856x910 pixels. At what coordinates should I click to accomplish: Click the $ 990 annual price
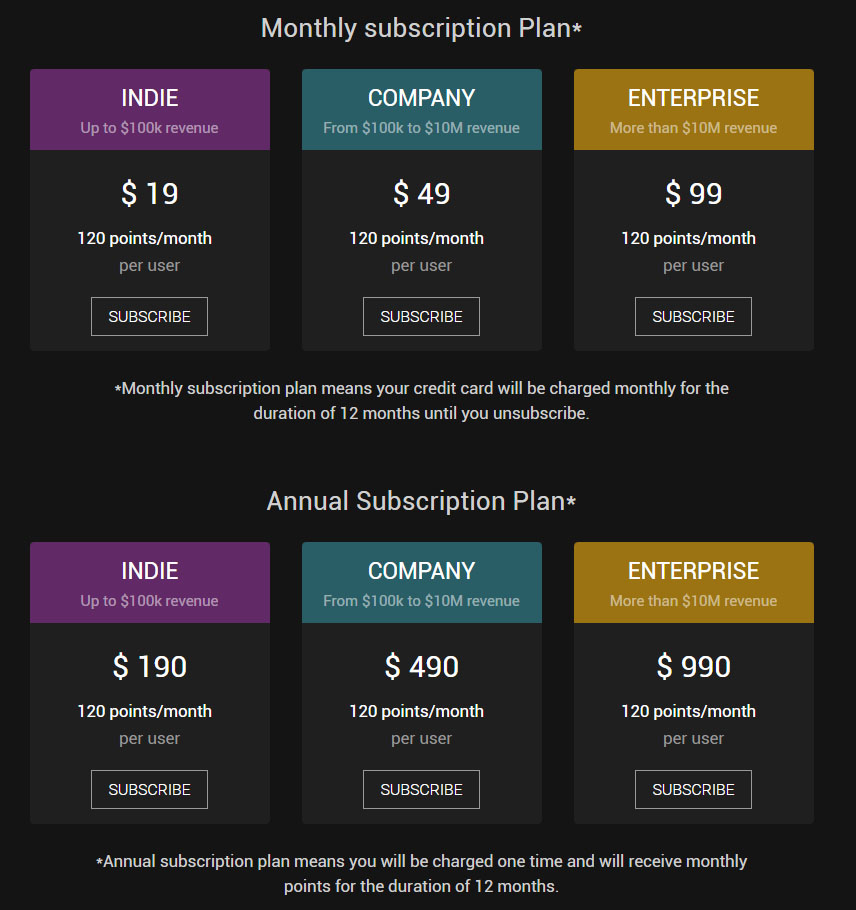[694, 666]
